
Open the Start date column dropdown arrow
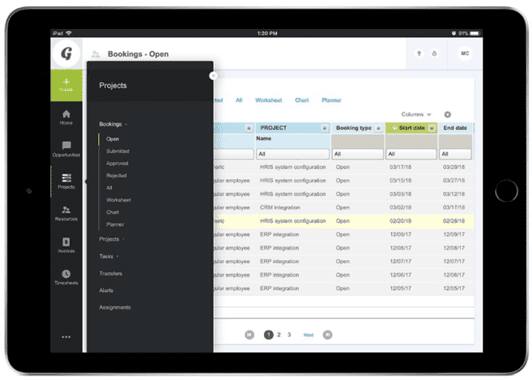point(432,128)
